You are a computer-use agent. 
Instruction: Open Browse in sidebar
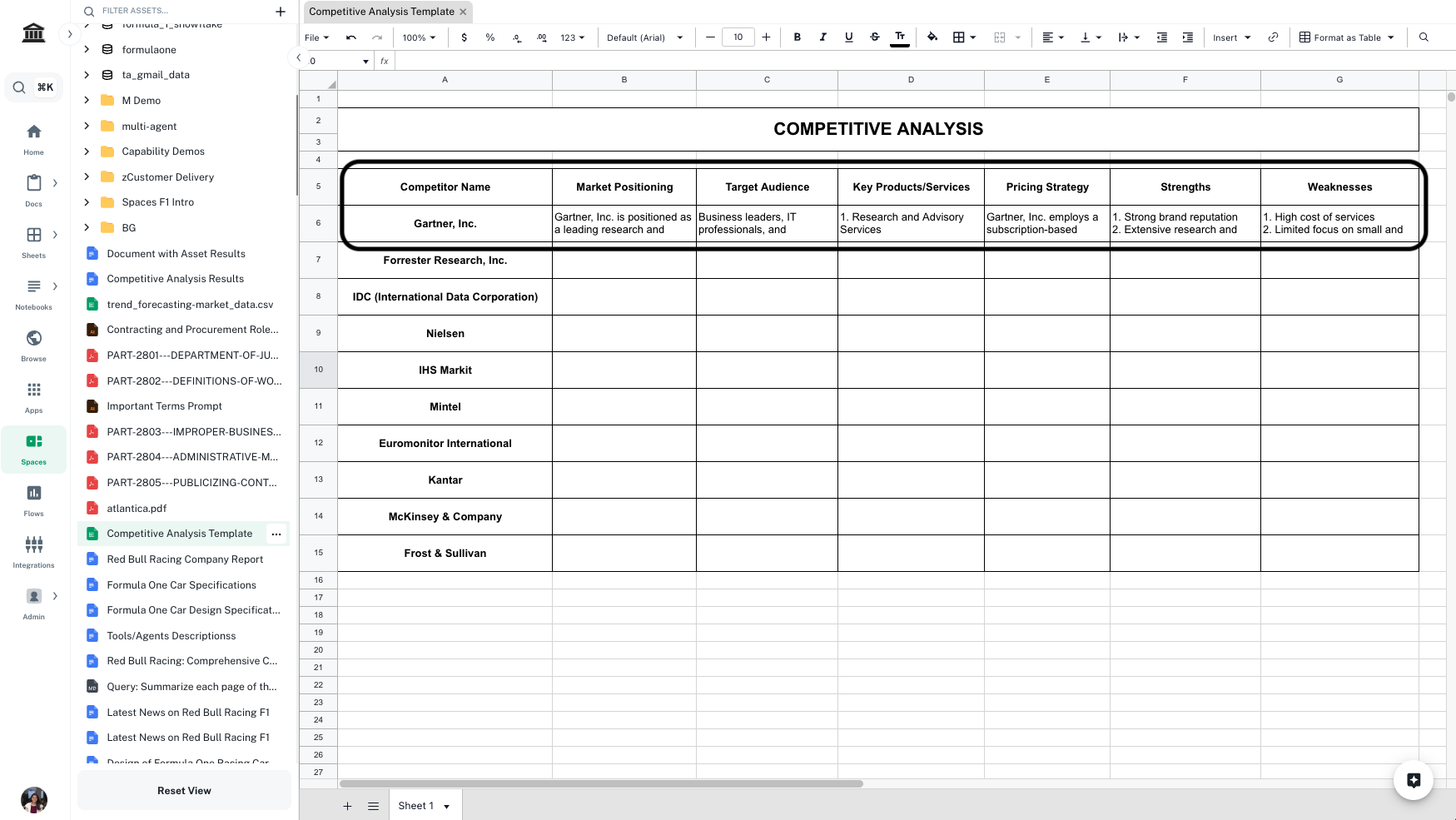[34, 345]
